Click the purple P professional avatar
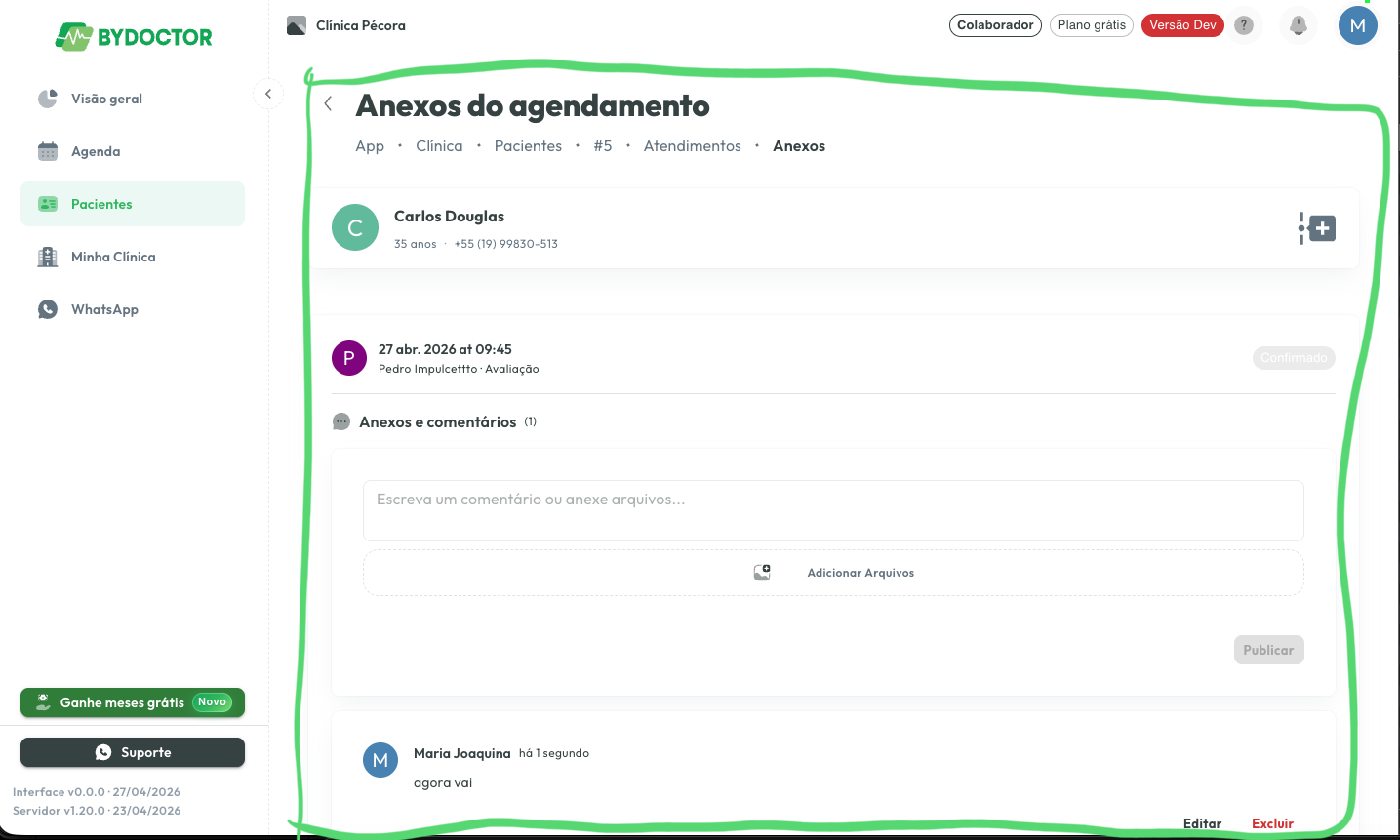Viewport: 1400px width, 840px height. pos(349,358)
